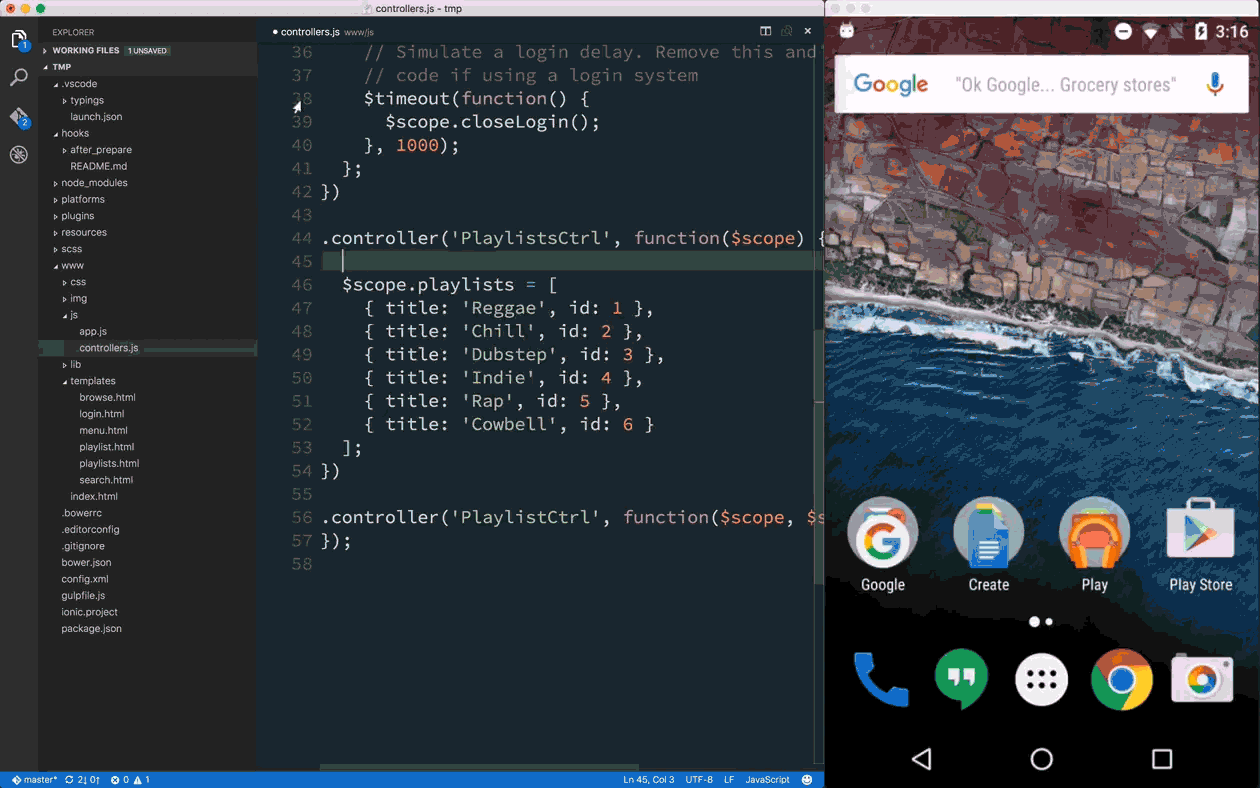Image resolution: width=1260 pixels, height=788 pixels.
Task: Open the Search view in the activity bar
Action: click(x=18, y=77)
